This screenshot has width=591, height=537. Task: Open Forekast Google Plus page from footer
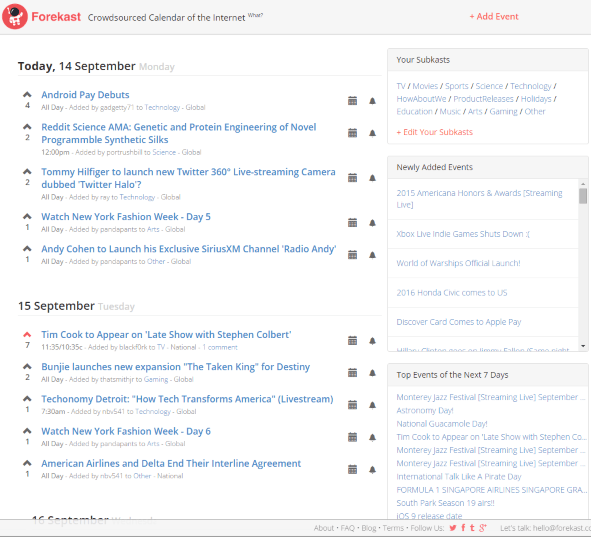[x=483, y=528]
